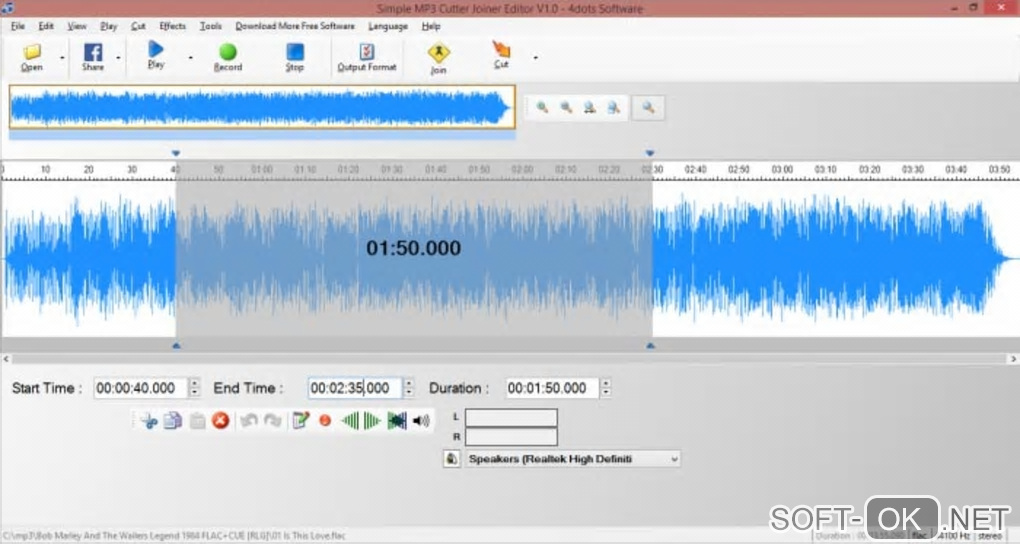Click the L channel level meter
Image resolution: width=1020 pixels, height=544 pixels.
tap(511, 417)
